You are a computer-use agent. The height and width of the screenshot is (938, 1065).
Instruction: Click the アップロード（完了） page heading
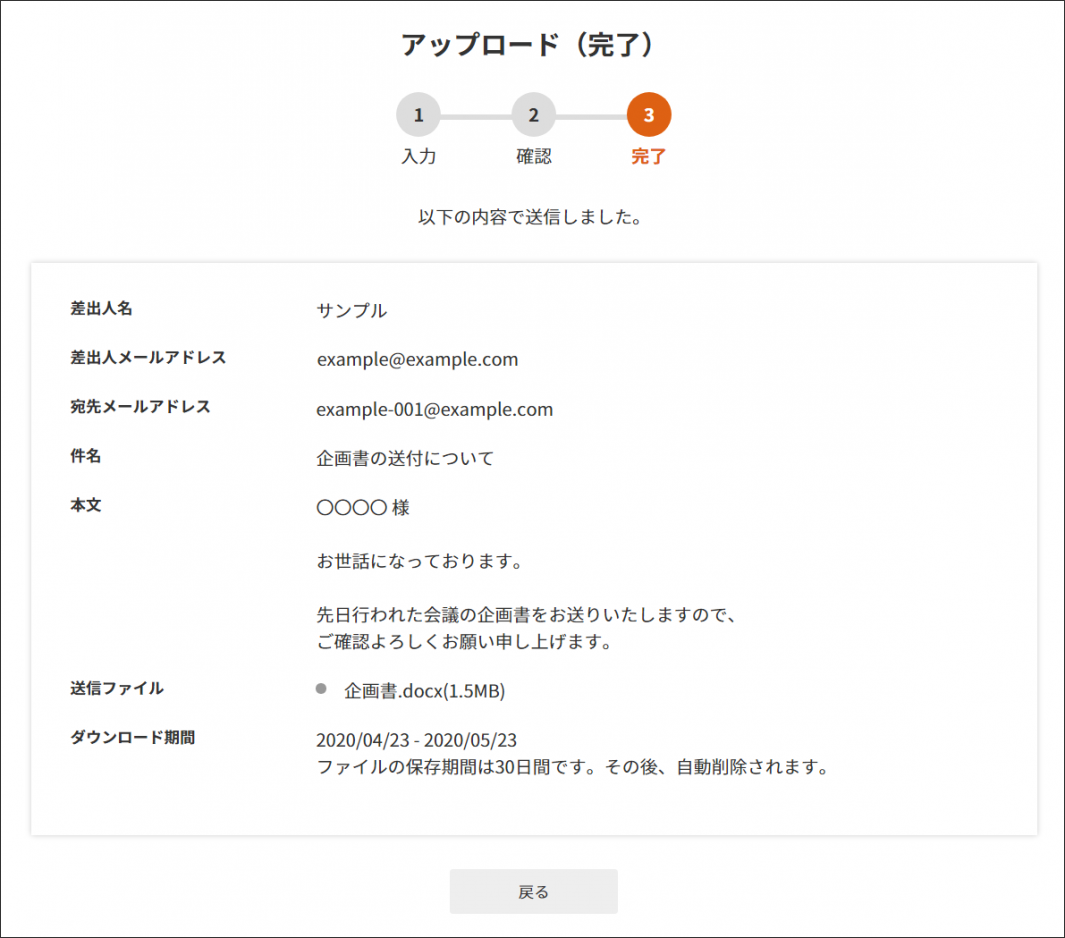pos(532,45)
